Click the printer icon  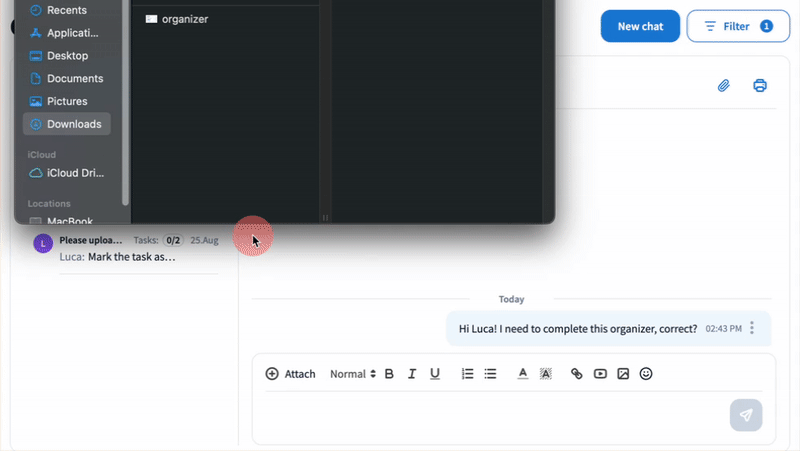pyautogui.click(x=760, y=86)
